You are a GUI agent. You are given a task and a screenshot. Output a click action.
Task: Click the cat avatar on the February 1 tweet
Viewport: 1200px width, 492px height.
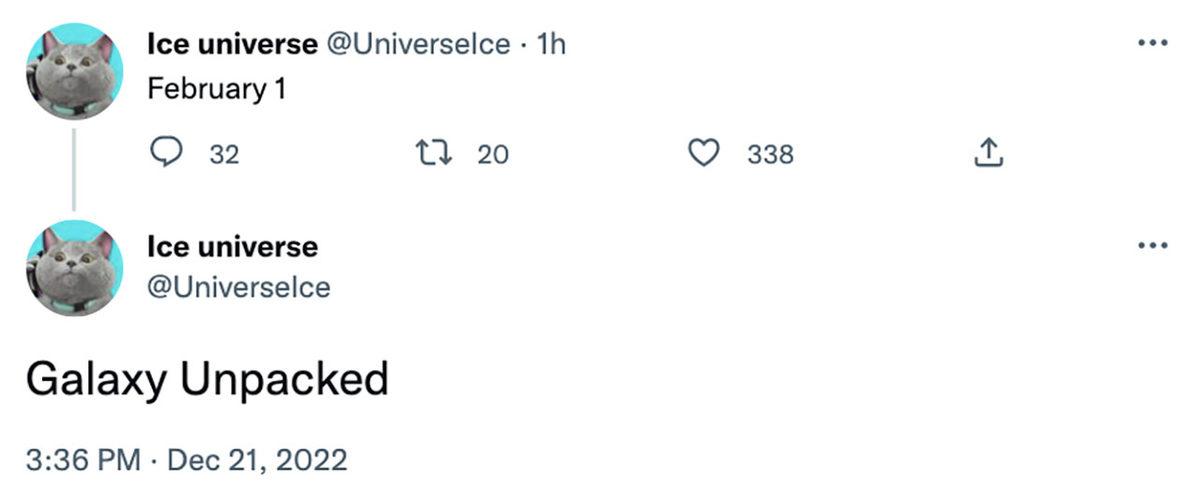pos(73,72)
